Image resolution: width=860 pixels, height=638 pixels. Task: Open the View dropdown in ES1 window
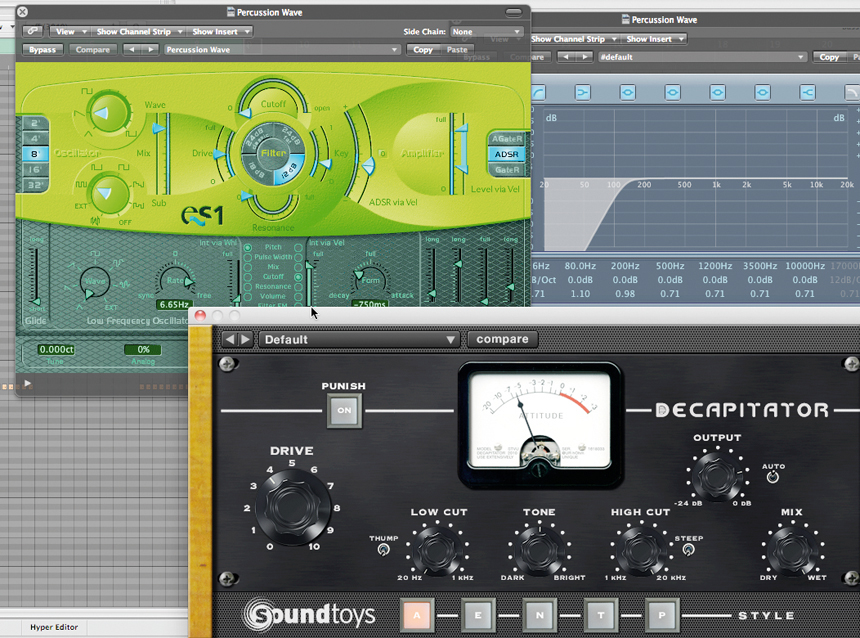(x=70, y=31)
